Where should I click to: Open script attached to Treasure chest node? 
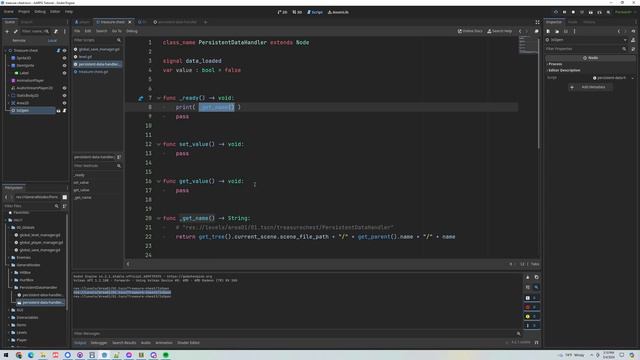tap(58, 51)
